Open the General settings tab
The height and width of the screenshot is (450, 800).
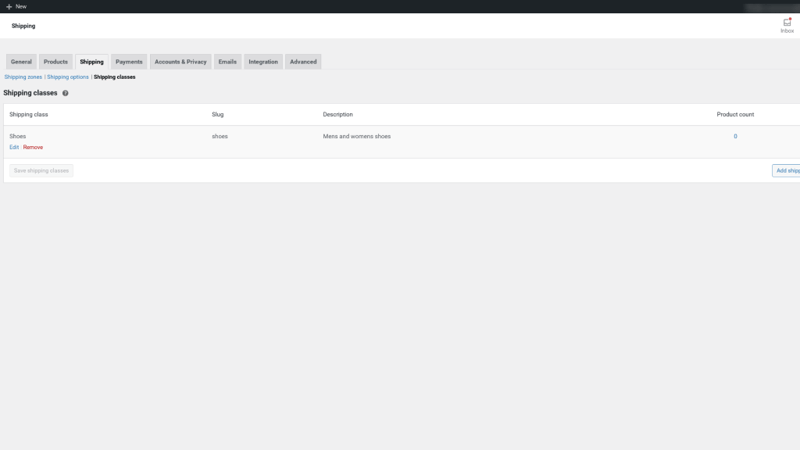(x=21, y=62)
